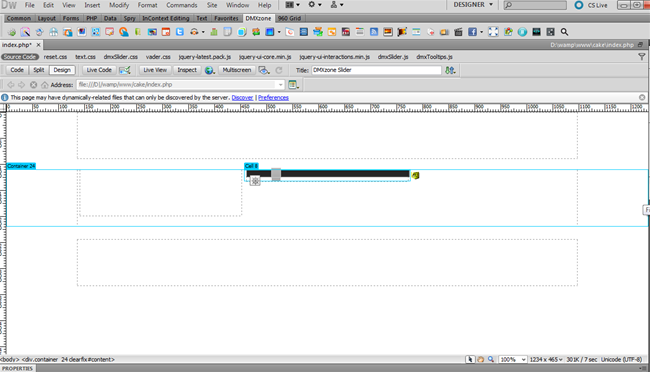Toggle Live View on

(x=155, y=70)
